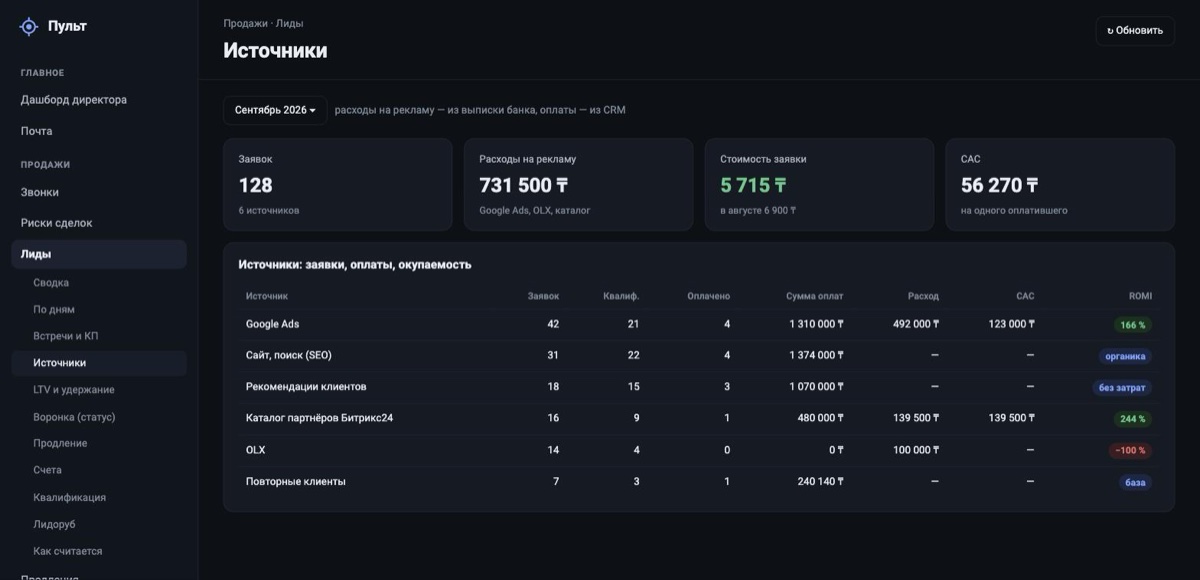Sort by the Расход column header
The width and height of the screenshot is (1200, 580).
[x=923, y=296]
